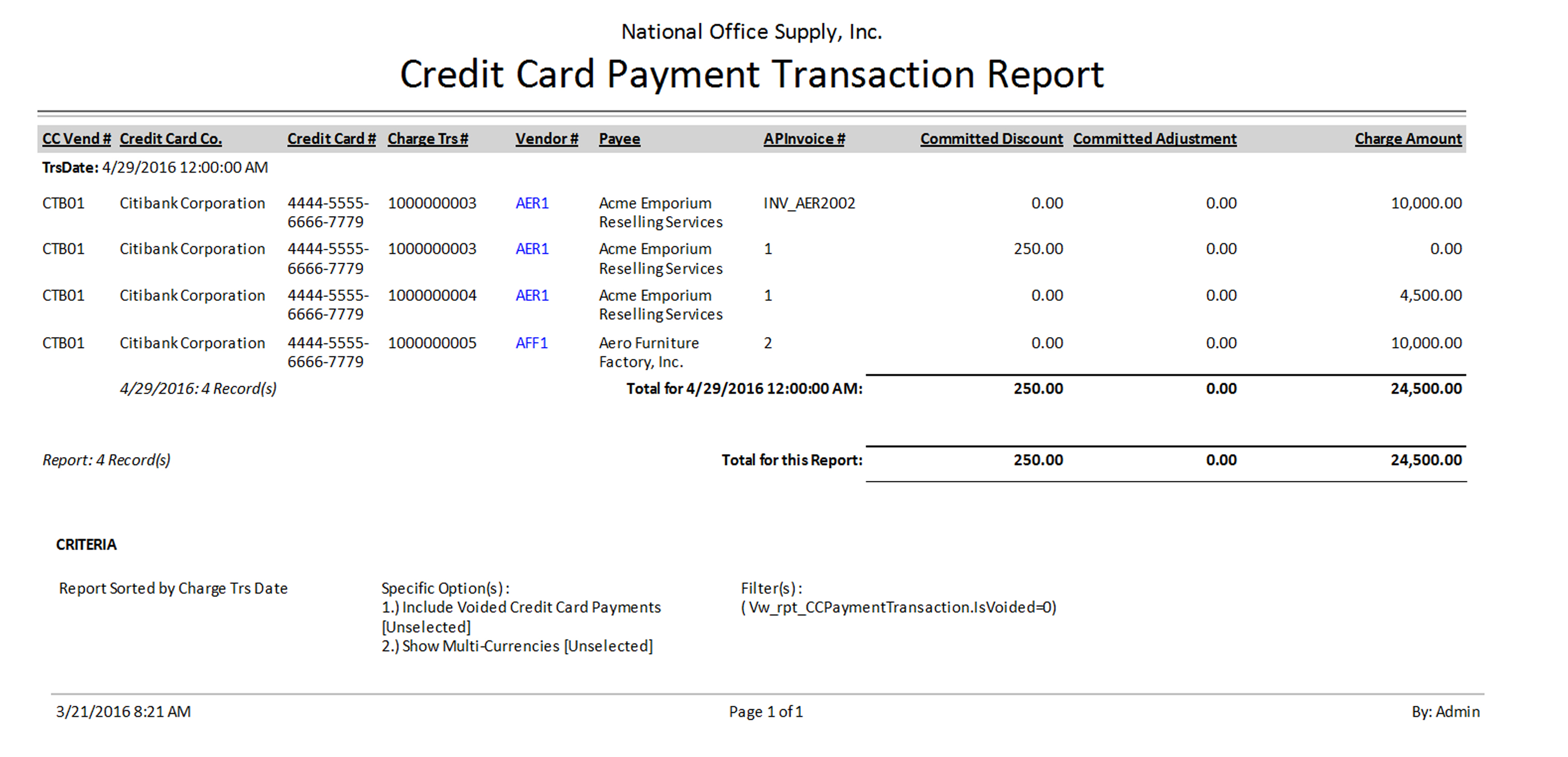The height and width of the screenshot is (757, 1568).
Task: Click the Charge Trs # column header
Action: [428, 139]
